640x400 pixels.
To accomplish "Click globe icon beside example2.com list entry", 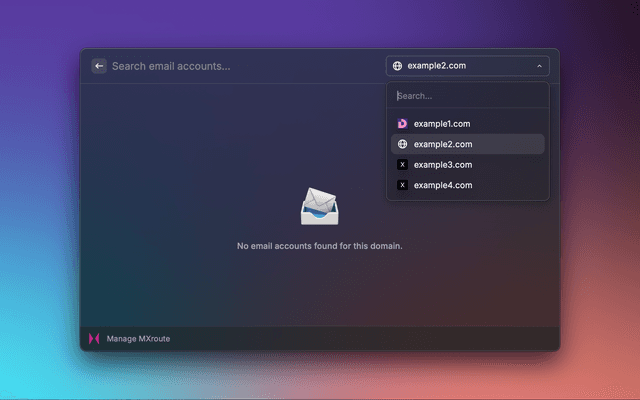I will tap(402, 144).
